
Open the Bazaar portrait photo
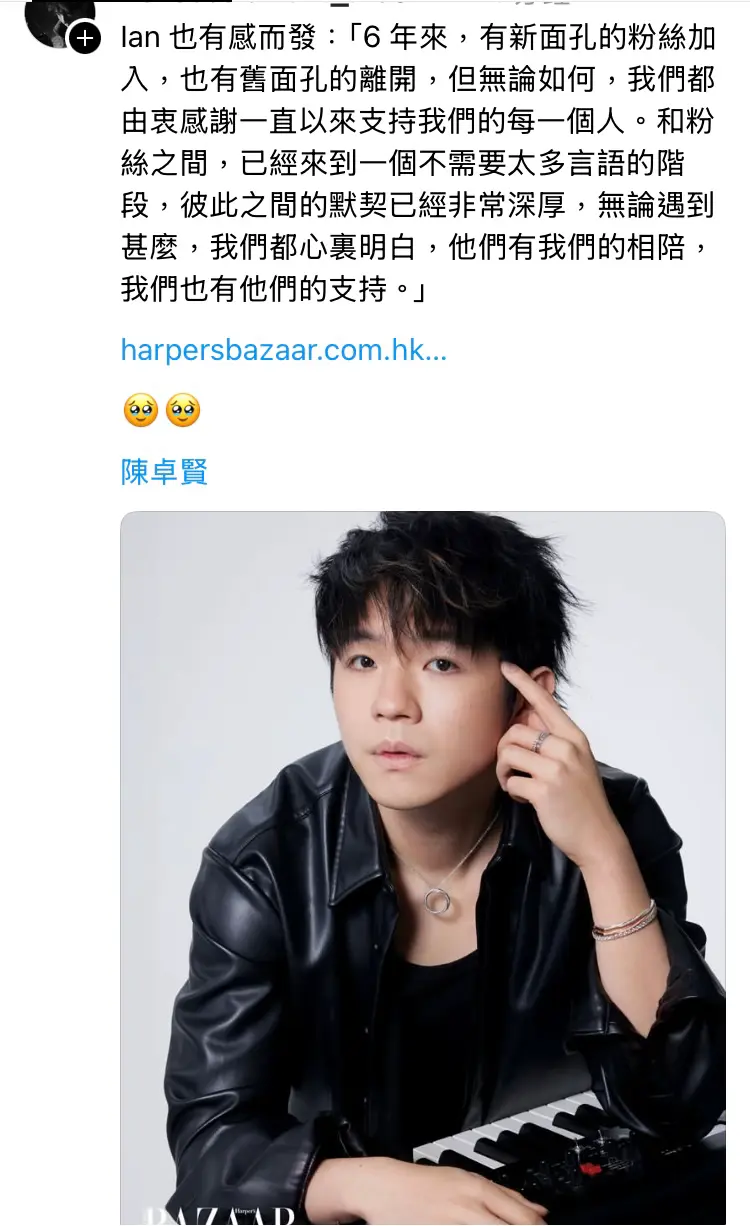click(423, 868)
